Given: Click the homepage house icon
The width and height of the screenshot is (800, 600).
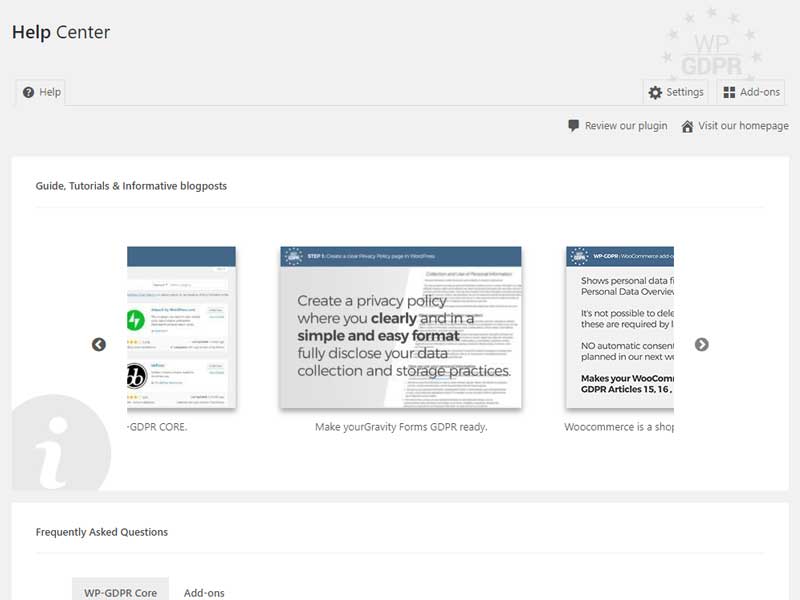Looking at the screenshot, I should (x=687, y=126).
